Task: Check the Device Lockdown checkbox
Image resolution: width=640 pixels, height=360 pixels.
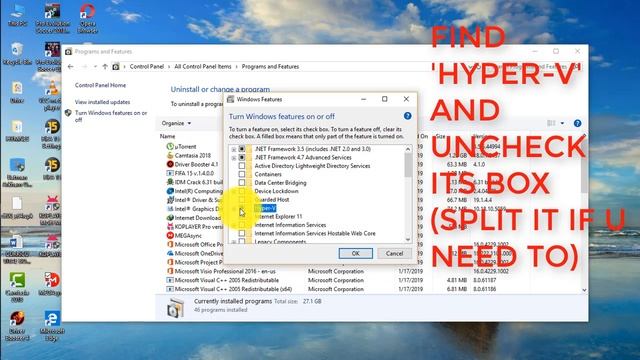Action: click(x=242, y=191)
